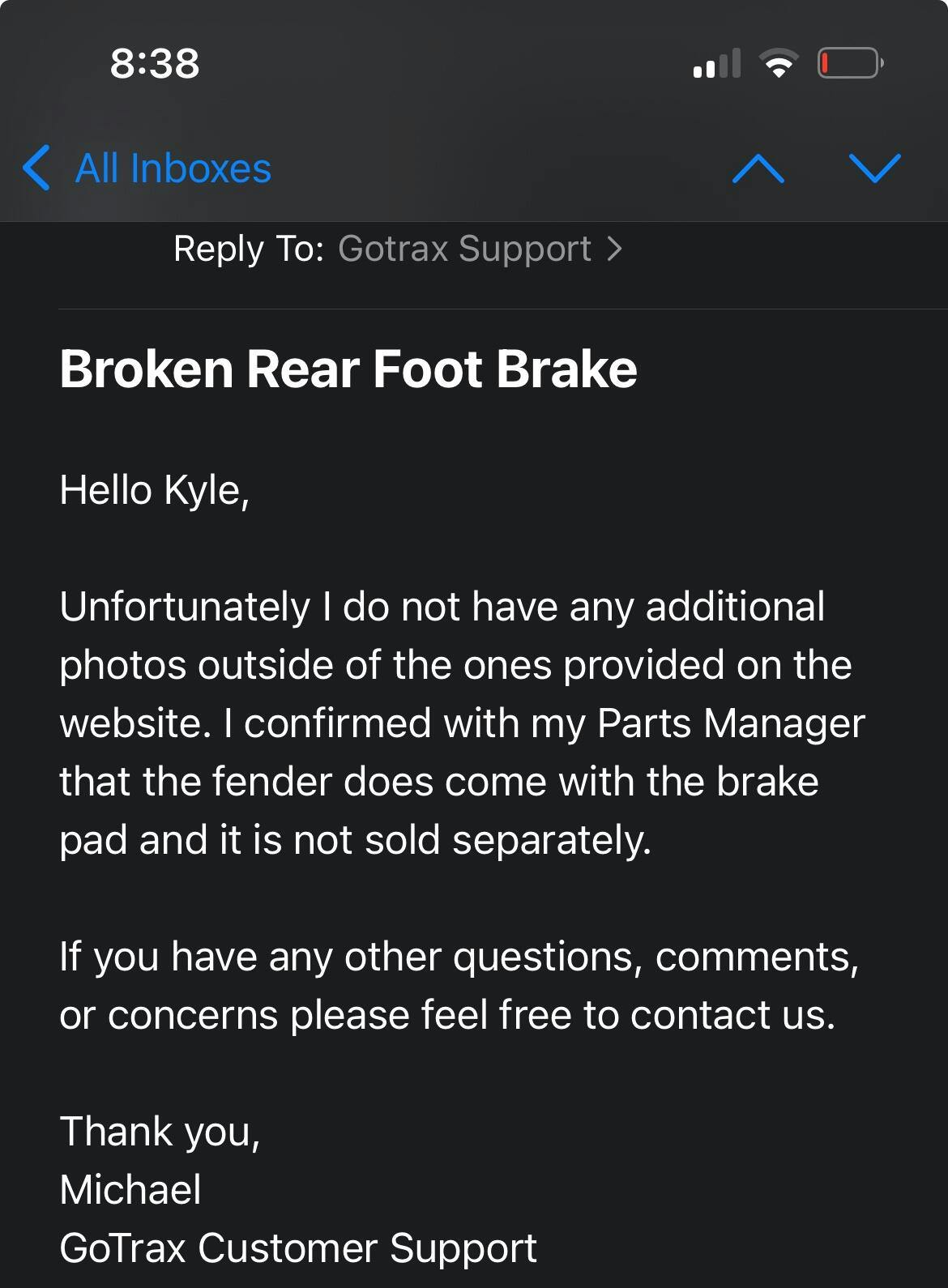Tap the Hello Kyle greeting line
This screenshot has width=948, height=1288.
pos(155,490)
